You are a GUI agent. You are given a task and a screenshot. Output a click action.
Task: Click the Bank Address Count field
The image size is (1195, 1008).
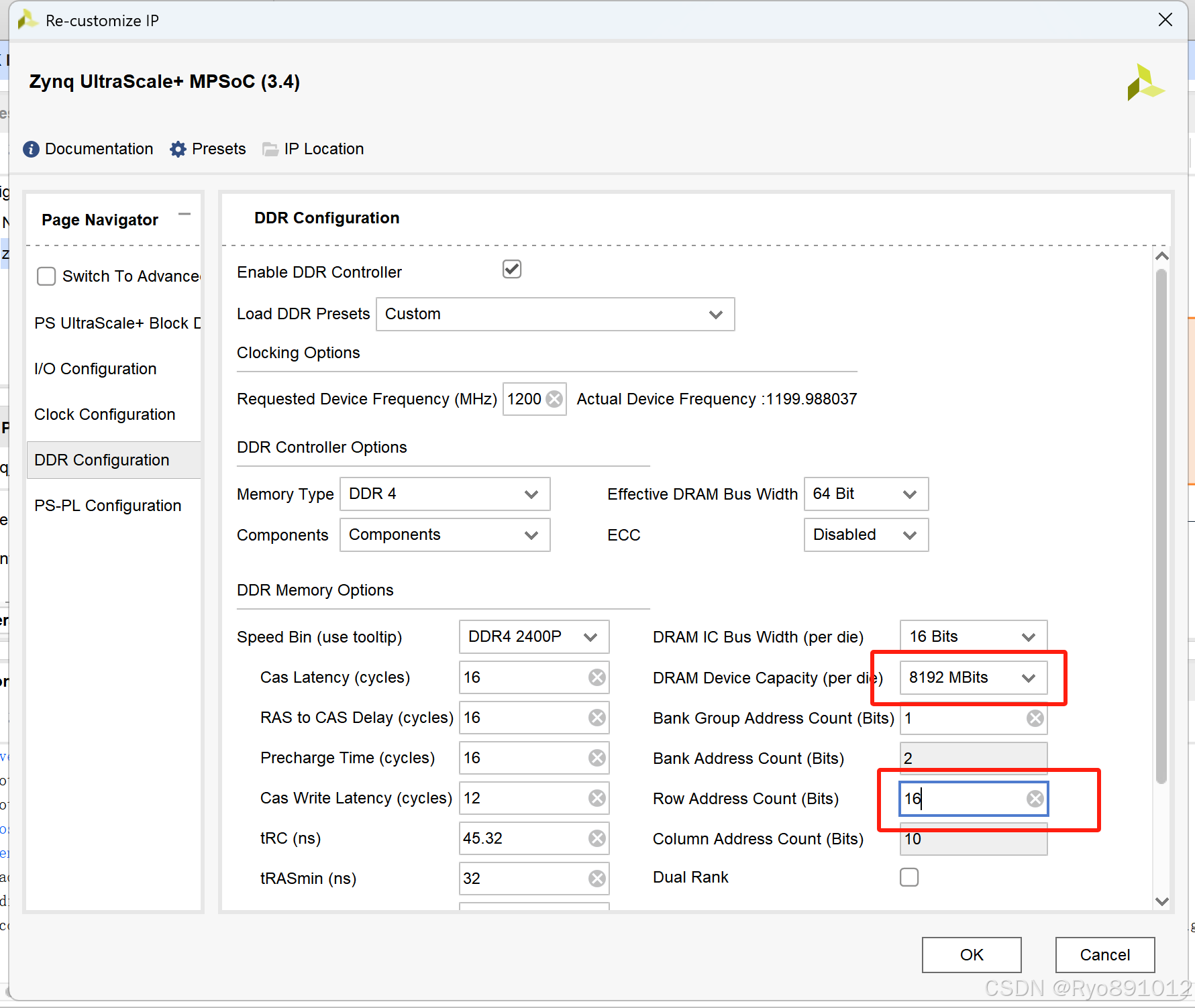pyautogui.click(x=974, y=759)
